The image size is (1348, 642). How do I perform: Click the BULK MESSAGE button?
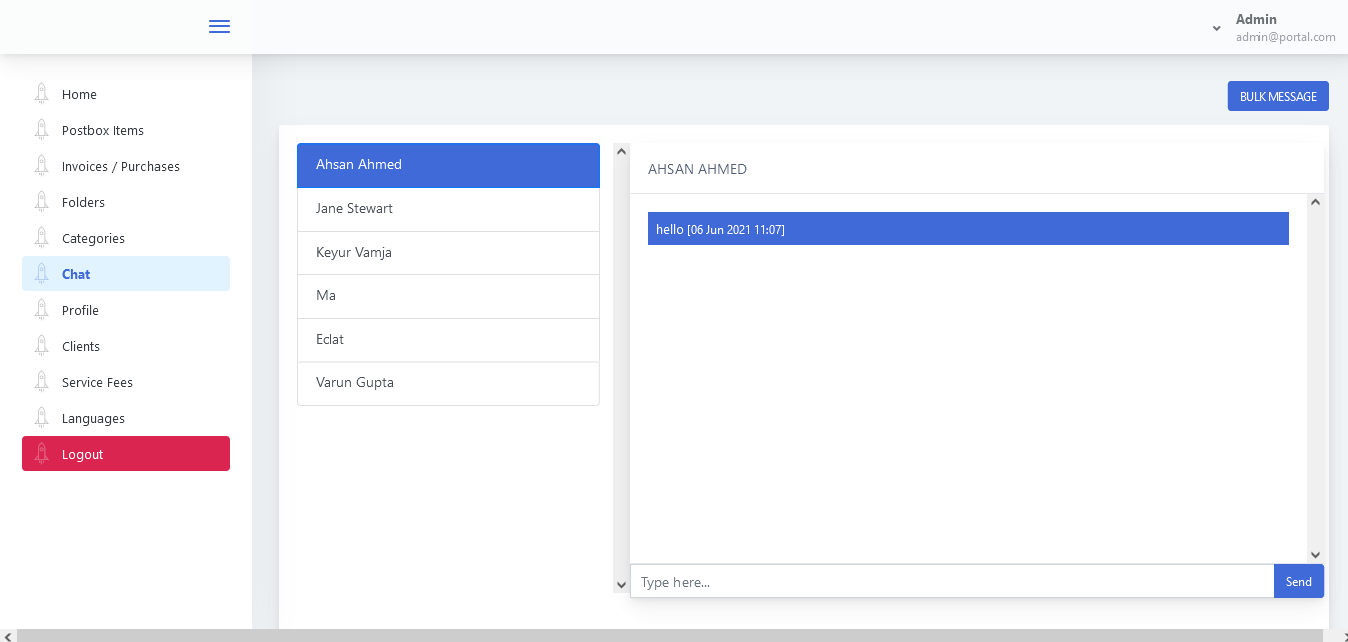pyautogui.click(x=1278, y=95)
